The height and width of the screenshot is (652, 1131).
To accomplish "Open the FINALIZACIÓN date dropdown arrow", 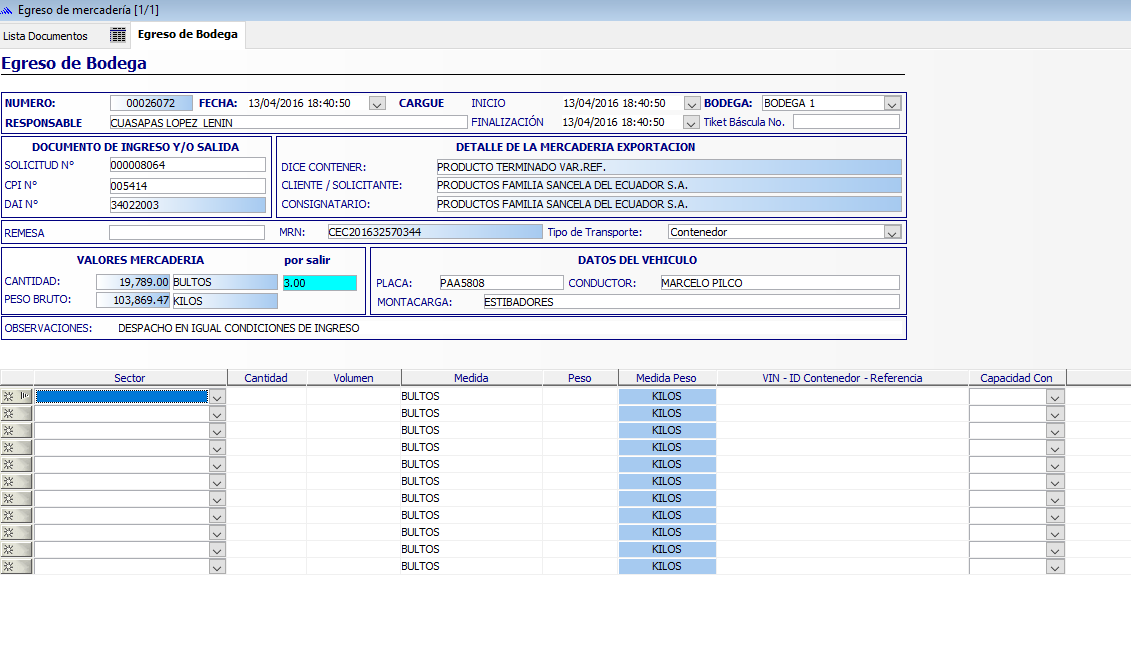I will 691,123.
